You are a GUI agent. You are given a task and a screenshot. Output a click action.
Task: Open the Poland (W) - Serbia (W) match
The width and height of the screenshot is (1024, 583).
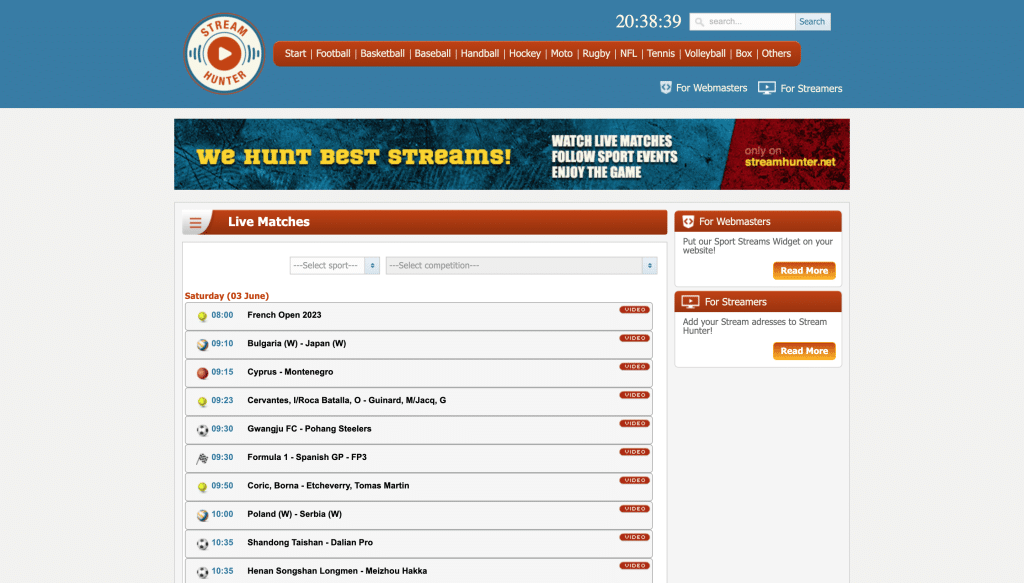[x=294, y=515]
